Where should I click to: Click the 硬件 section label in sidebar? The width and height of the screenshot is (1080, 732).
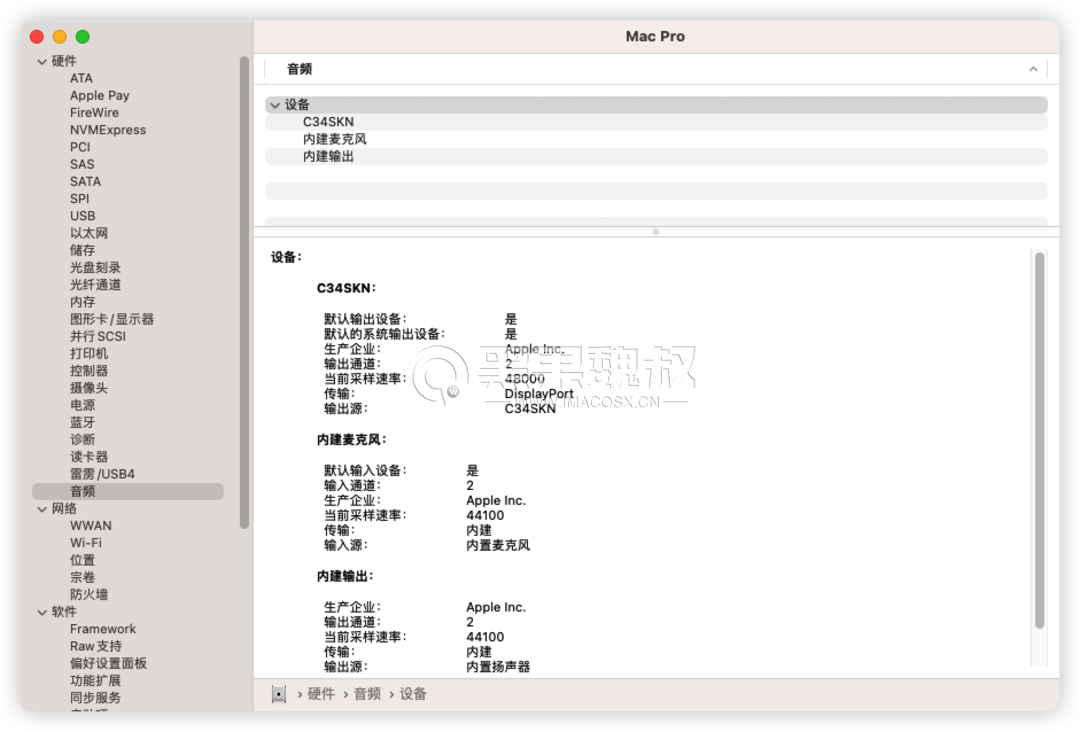pyautogui.click(x=64, y=61)
